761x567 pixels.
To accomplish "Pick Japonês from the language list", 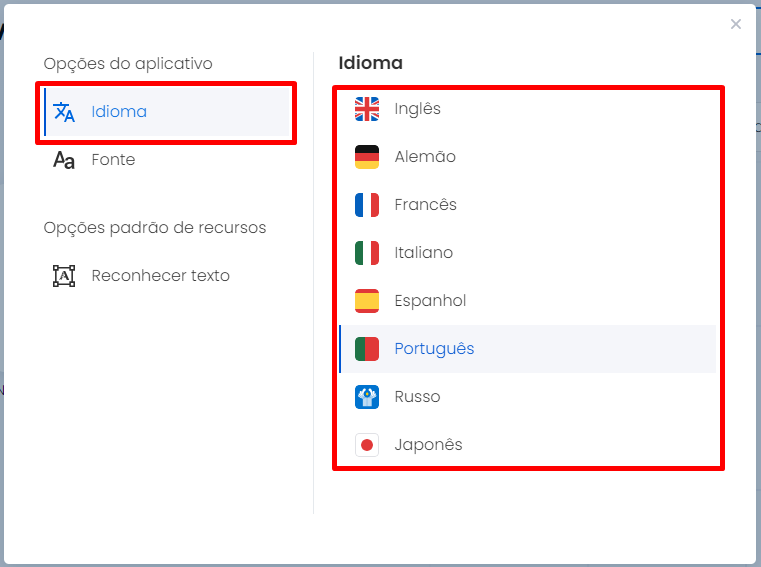I will 528,445.
